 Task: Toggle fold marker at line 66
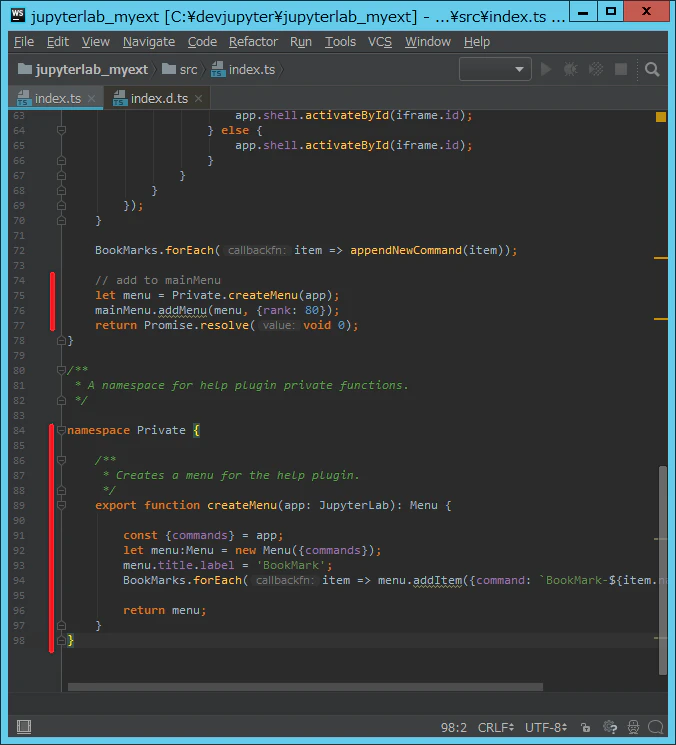(x=61, y=161)
